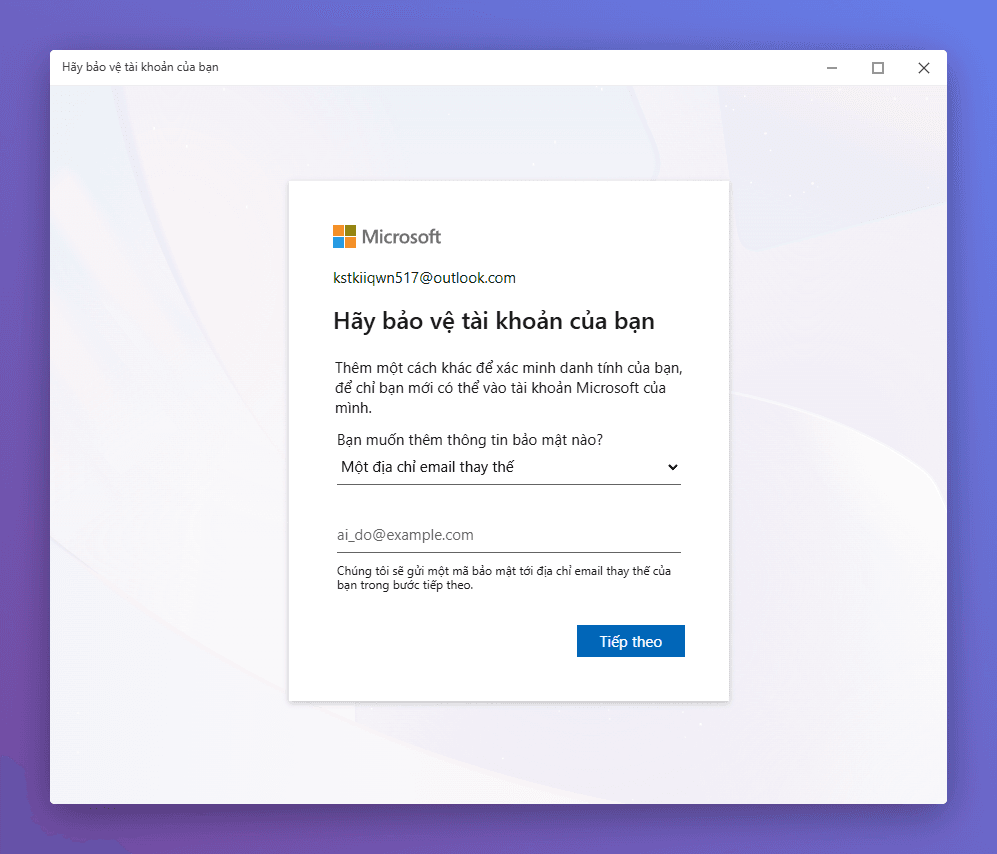Click the ai_do@example.com placeholder text
The height and width of the screenshot is (854, 997).
tap(405, 534)
